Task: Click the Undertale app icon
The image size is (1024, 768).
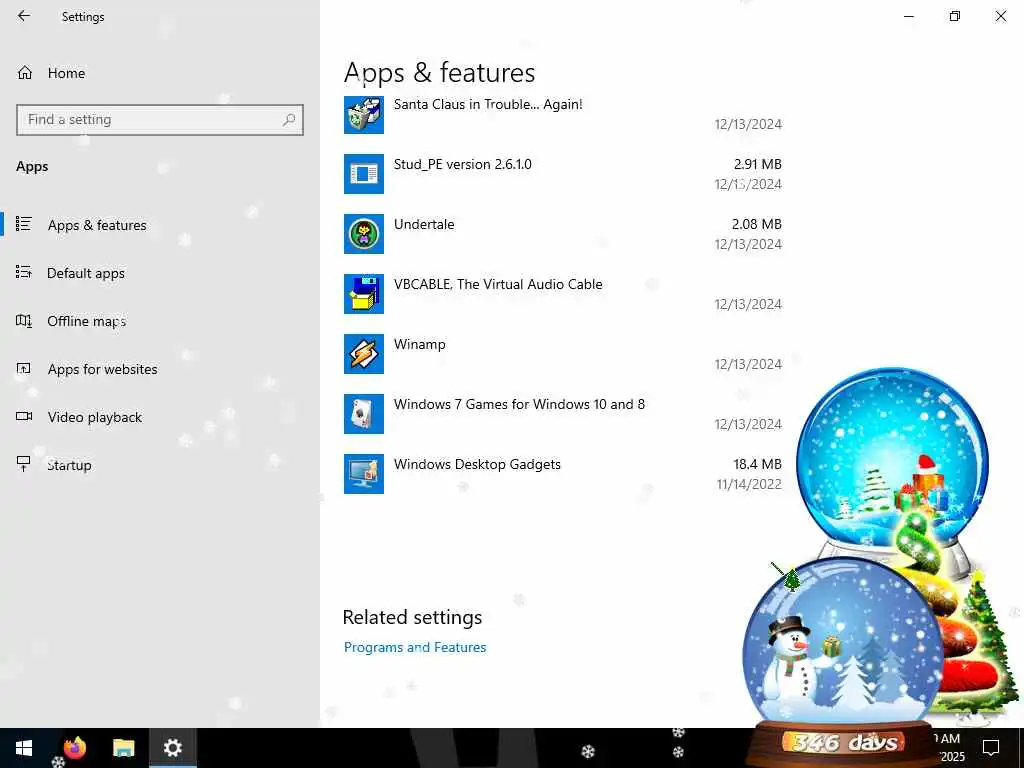Action: tap(364, 234)
